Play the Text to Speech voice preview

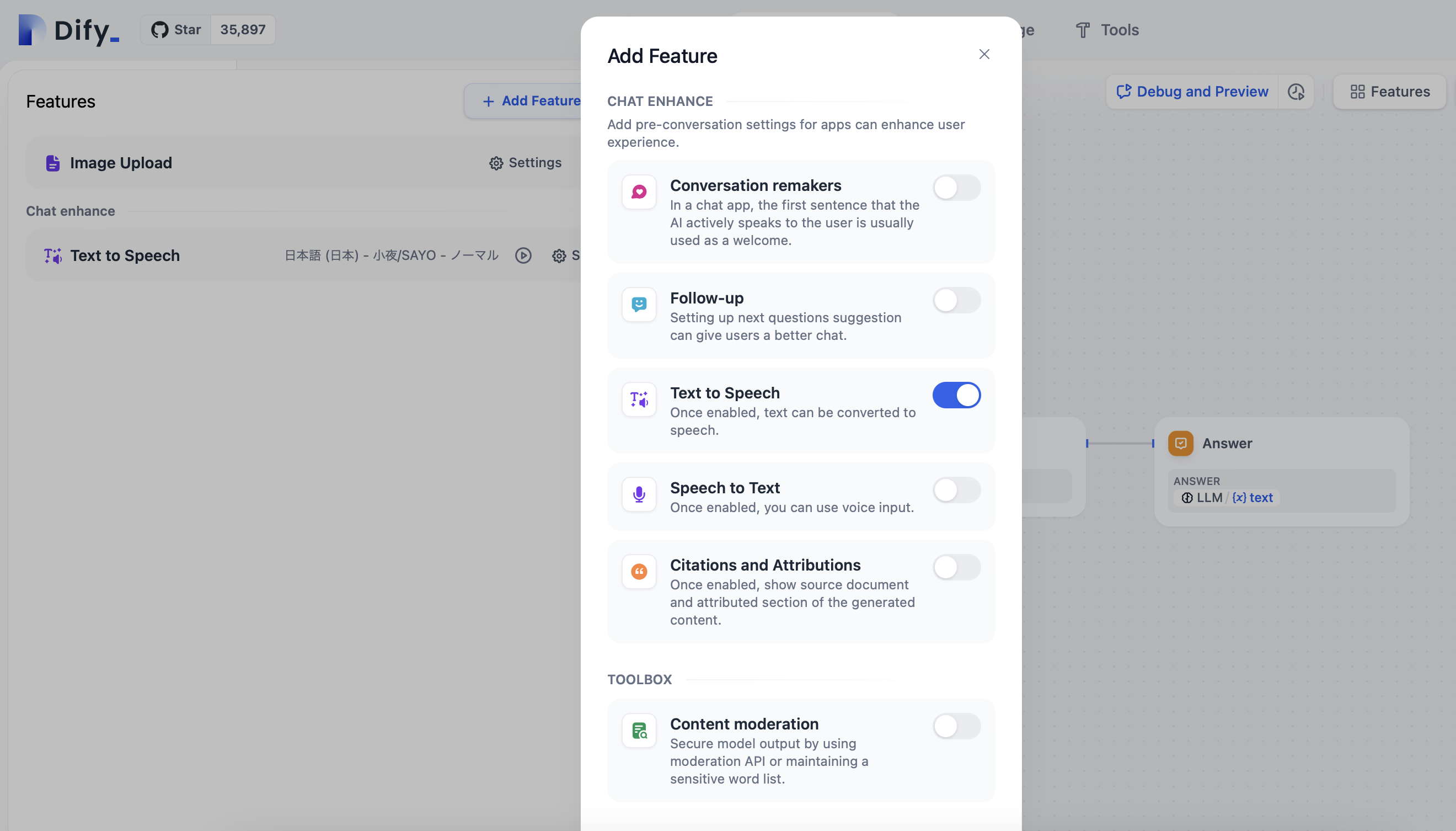point(523,255)
